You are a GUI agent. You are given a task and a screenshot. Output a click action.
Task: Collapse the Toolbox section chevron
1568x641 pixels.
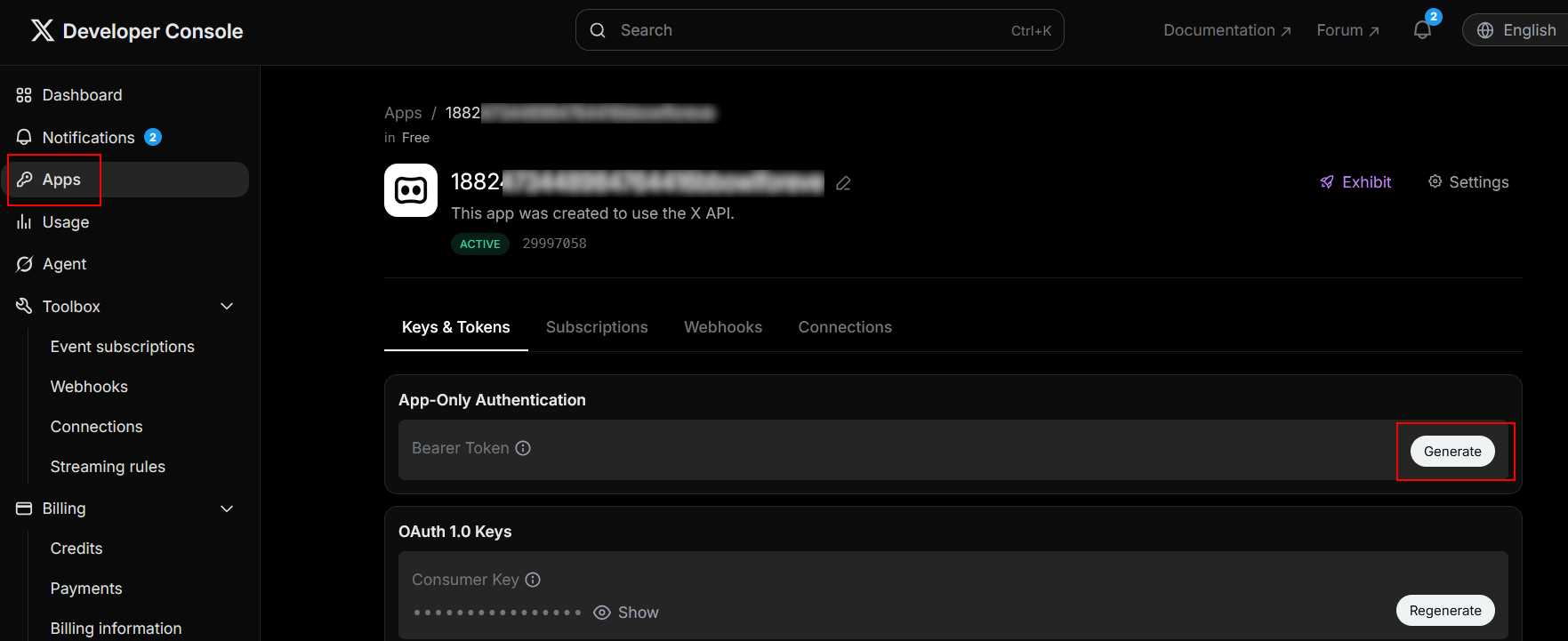click(x=227, y=306)
